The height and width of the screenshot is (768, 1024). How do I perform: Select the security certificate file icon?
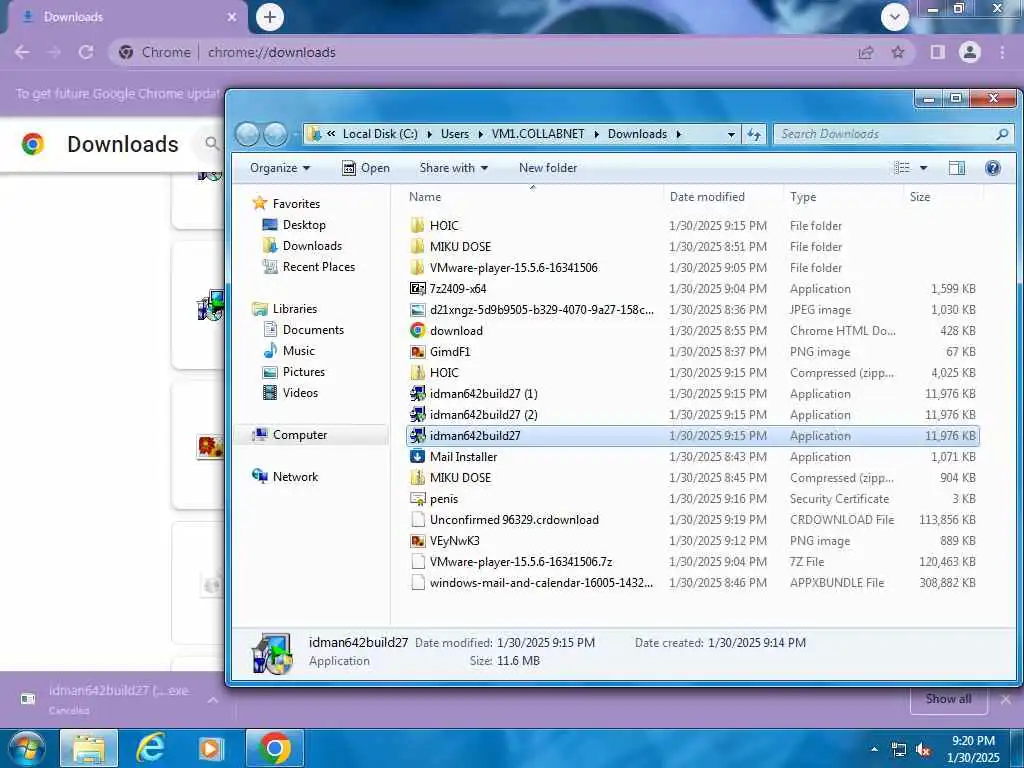417,499
